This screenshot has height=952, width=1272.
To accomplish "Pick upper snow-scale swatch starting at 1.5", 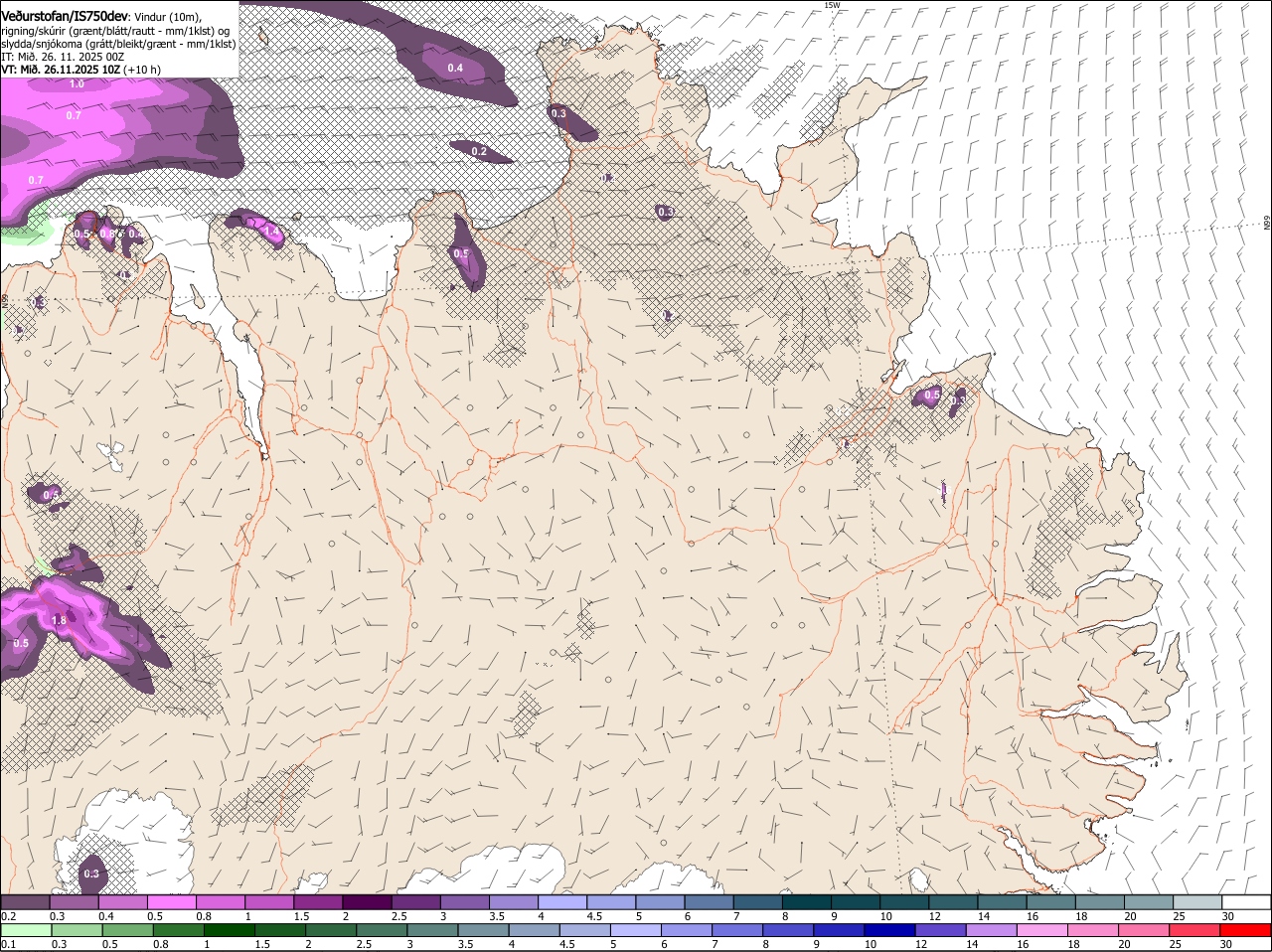I will click(318, 901).
